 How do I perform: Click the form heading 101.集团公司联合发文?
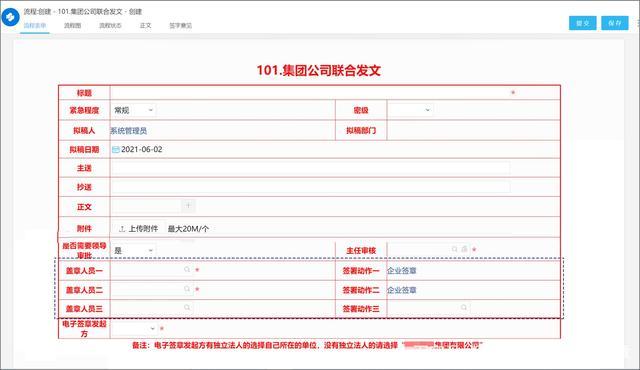pyautogui.click(x=318, y=70)
